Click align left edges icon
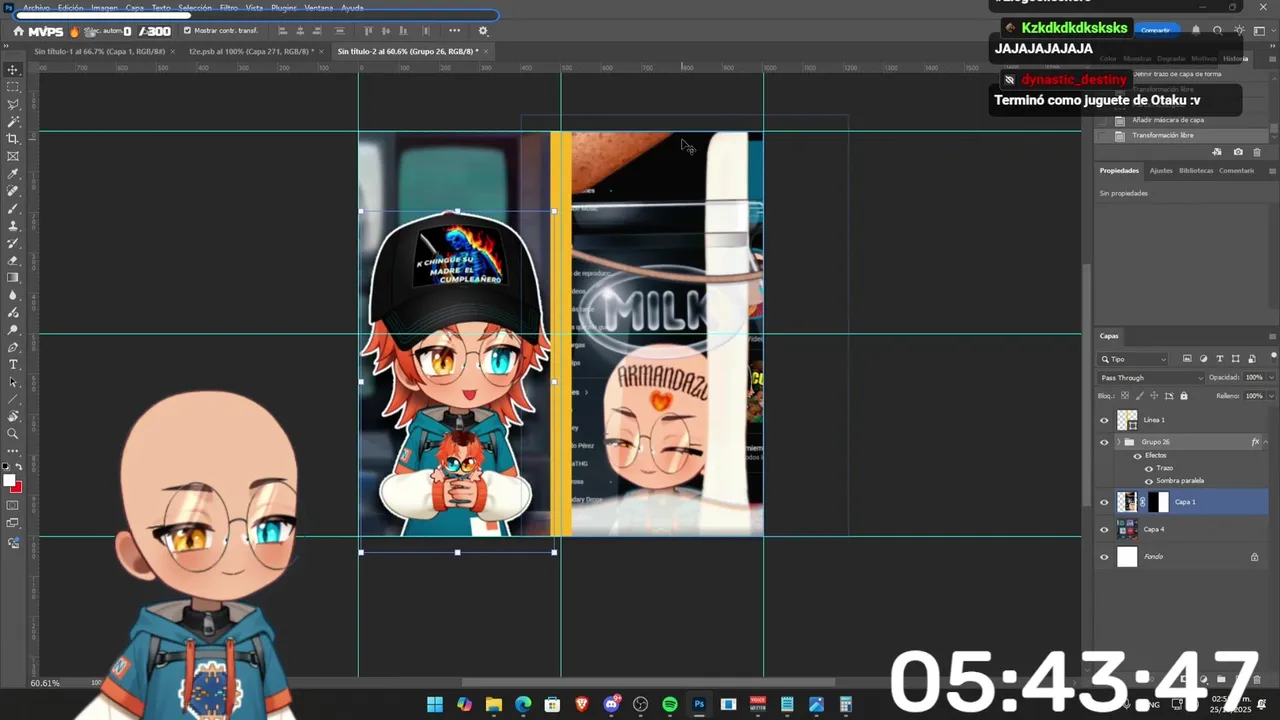This screenshot has width=1280, height=720. pyautogui.click(x=284, y=31)
